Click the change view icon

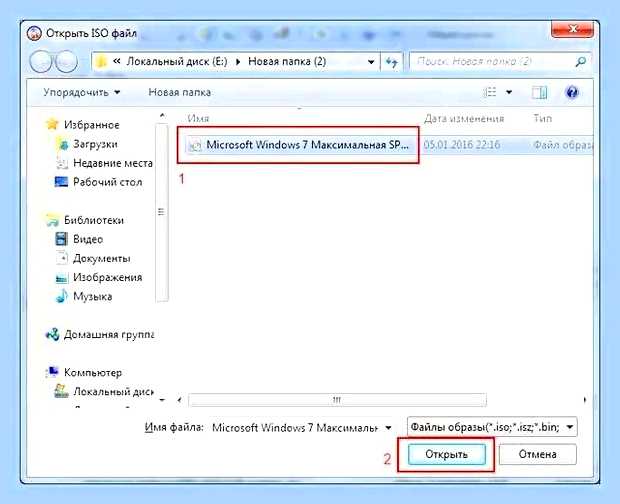click(x=490, y=92)
